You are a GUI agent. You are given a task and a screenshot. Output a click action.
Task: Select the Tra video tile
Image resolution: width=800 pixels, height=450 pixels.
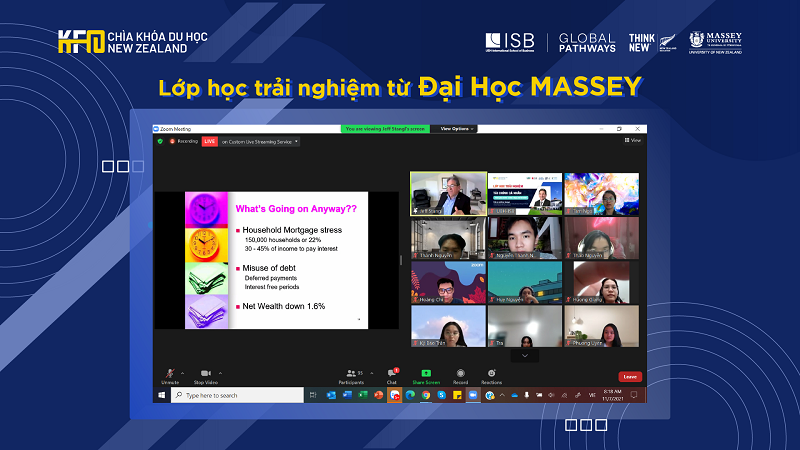[525, 326]
